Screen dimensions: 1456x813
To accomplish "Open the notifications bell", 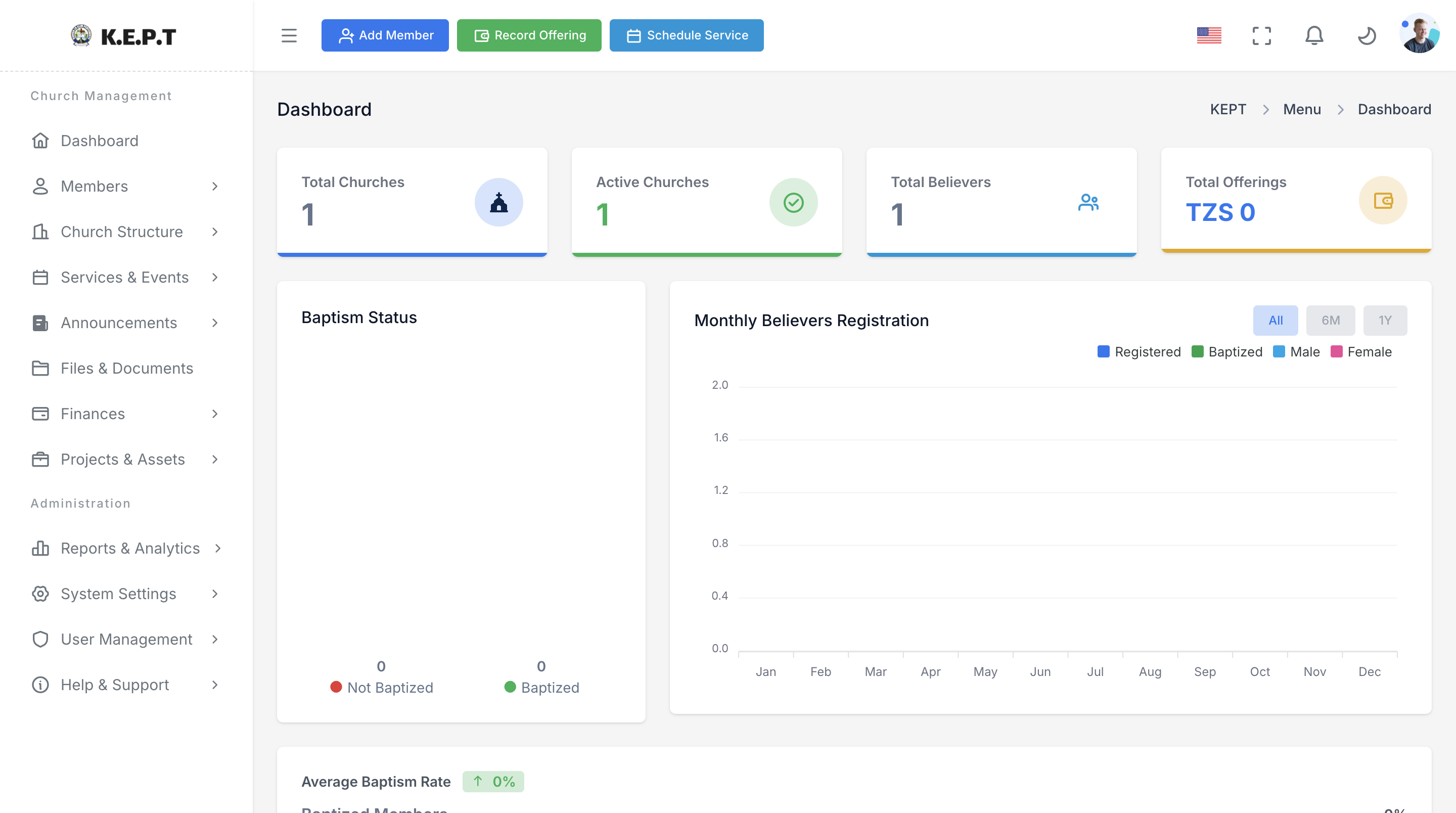I will pyautogui.click(x=1314, y=35).
